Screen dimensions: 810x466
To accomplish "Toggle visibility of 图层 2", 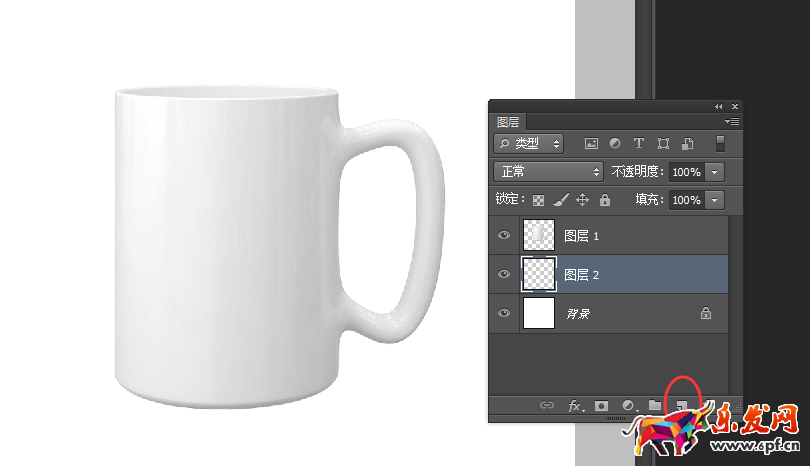I will [504, 274].
